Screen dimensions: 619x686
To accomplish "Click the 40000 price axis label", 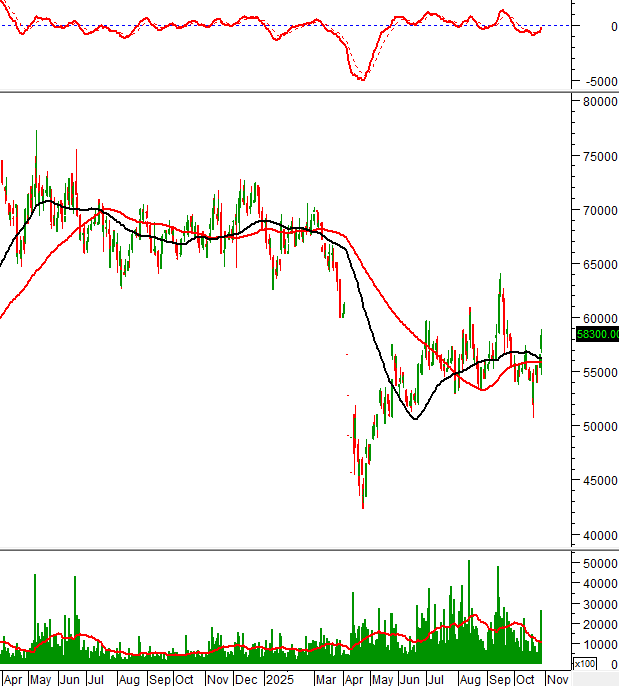I will [x=596, y=535].
